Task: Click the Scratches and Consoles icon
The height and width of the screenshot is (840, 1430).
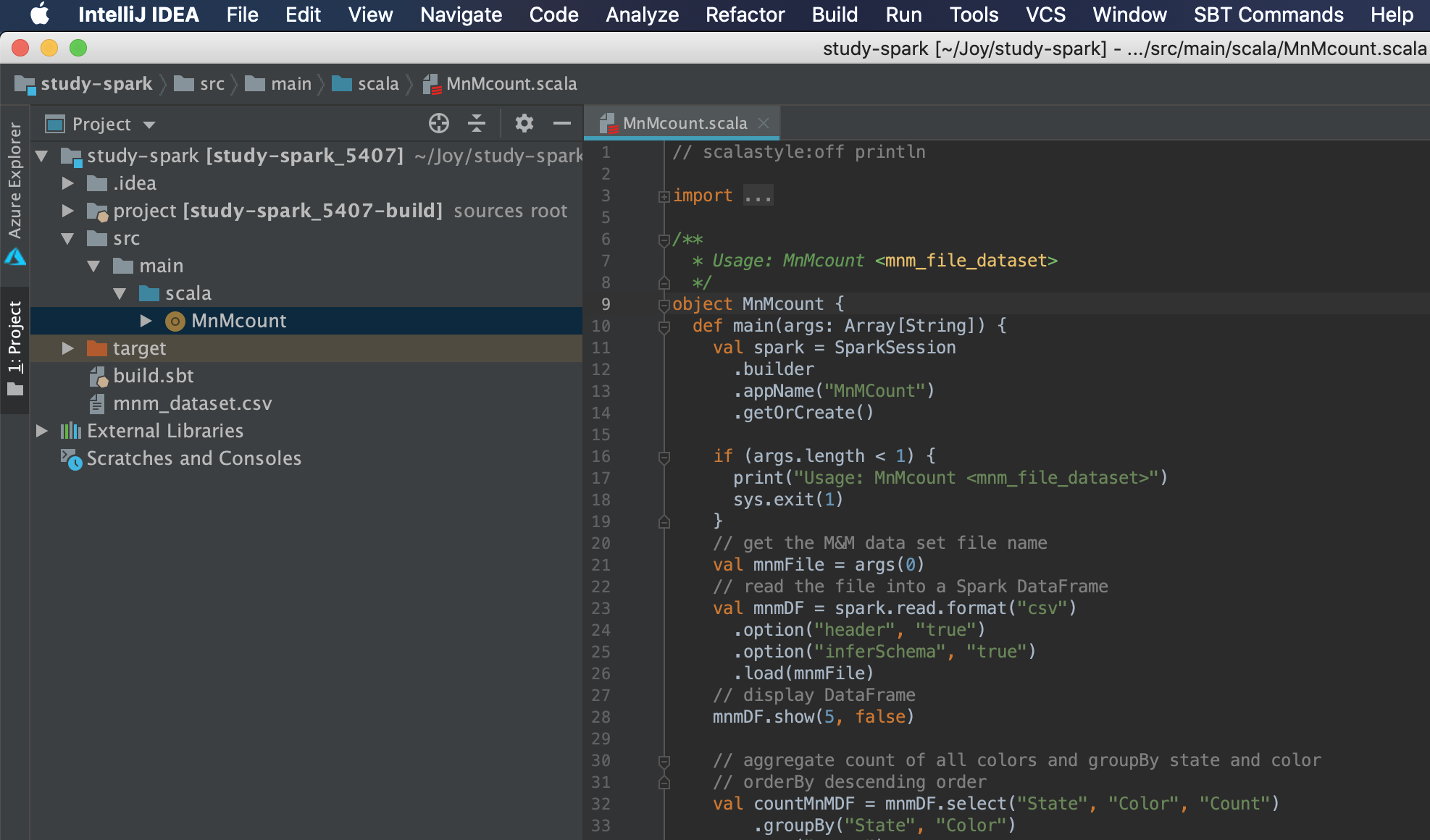Action: (71, 458)
